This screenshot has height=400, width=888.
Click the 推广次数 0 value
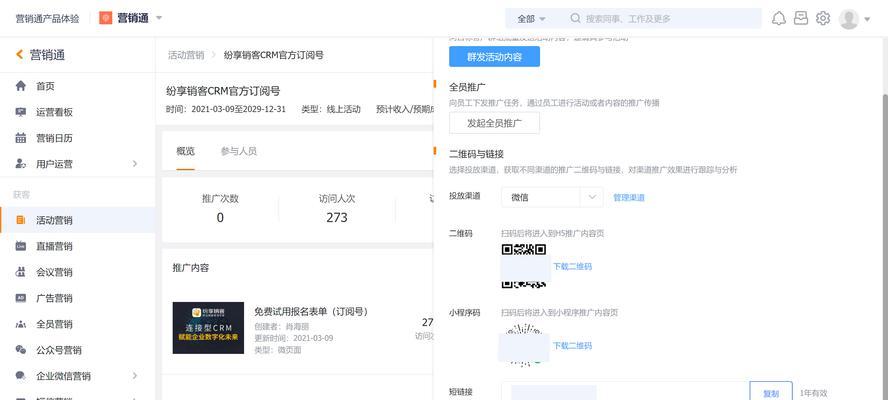point(220,218)
